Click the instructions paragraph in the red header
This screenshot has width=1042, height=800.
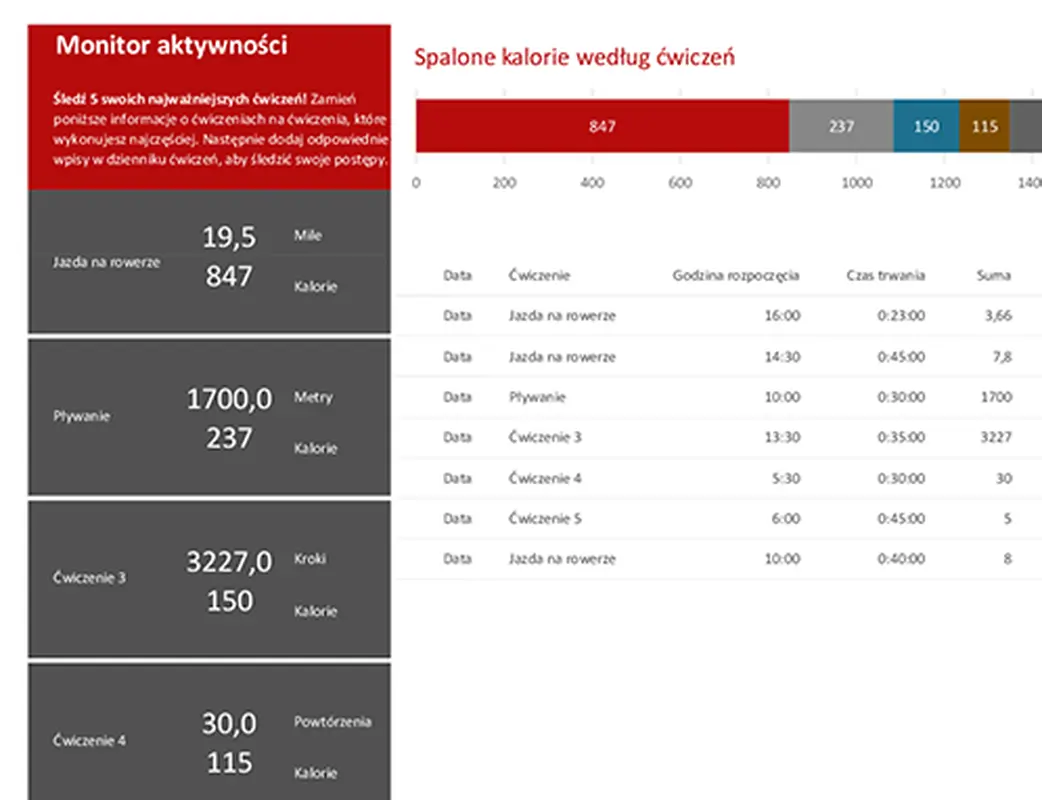[220, 130]
